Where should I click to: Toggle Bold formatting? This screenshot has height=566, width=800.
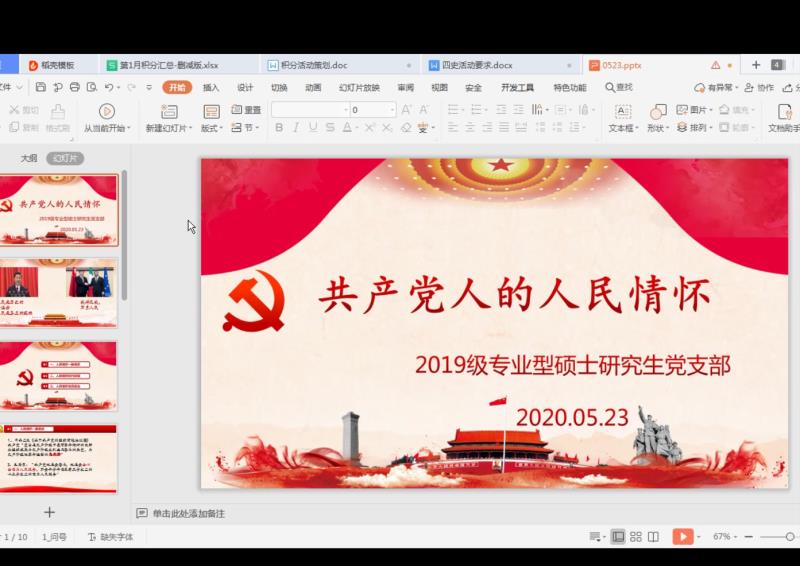click(279, 128)
